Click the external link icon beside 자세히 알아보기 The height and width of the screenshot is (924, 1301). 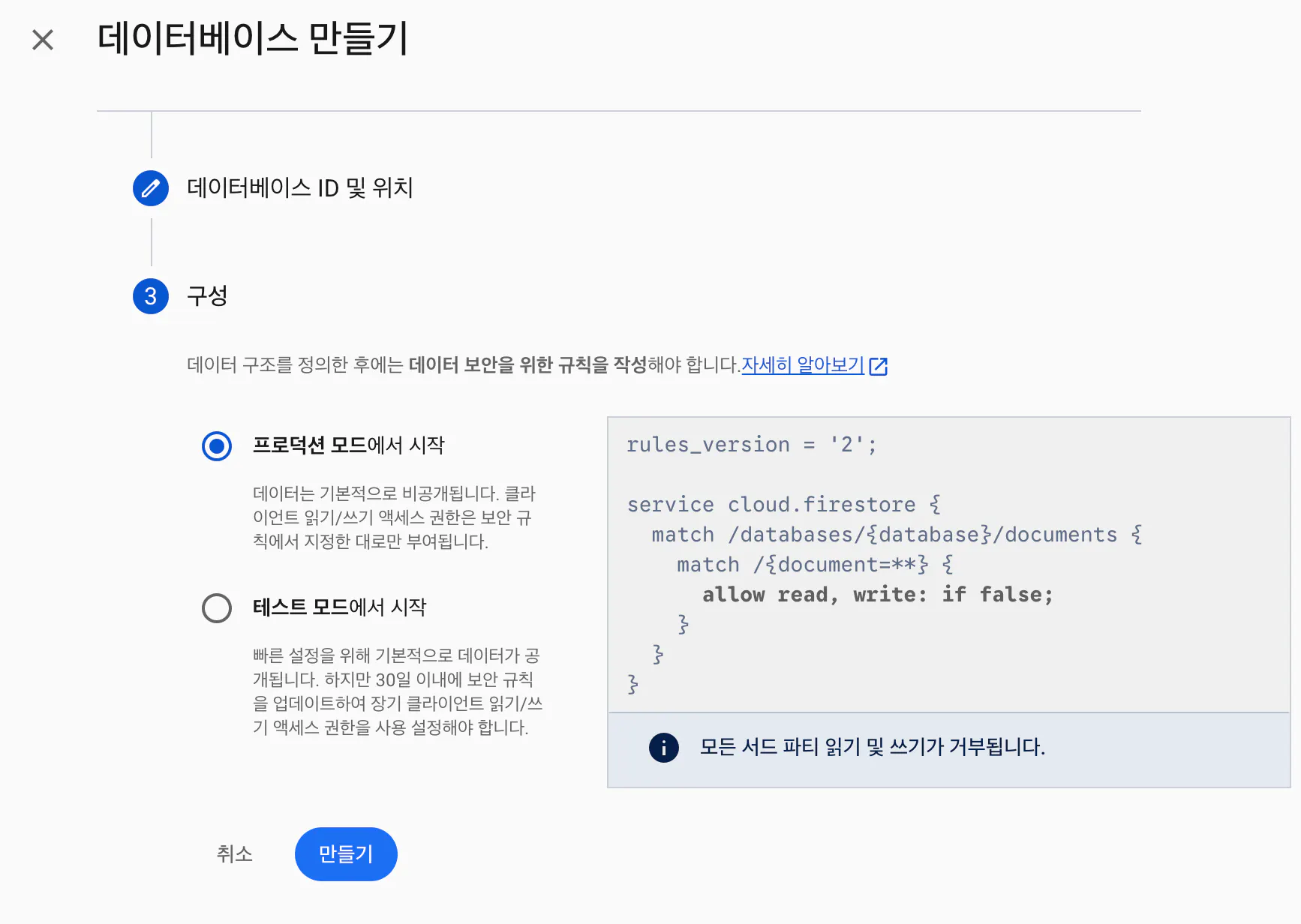click(879, 366)
